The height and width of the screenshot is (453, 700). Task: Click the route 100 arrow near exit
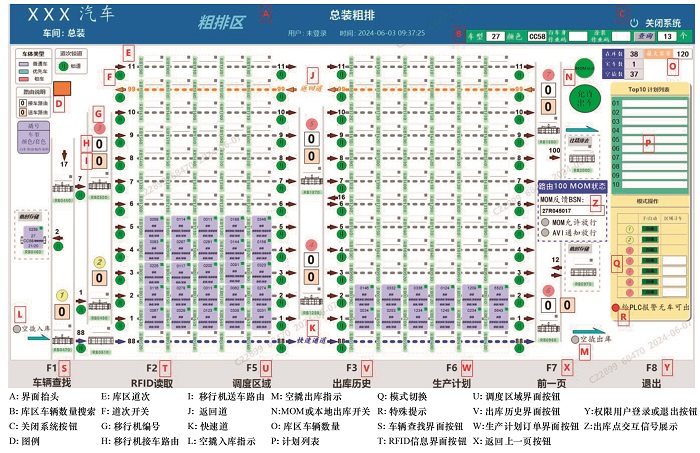(x=554, y=158)
